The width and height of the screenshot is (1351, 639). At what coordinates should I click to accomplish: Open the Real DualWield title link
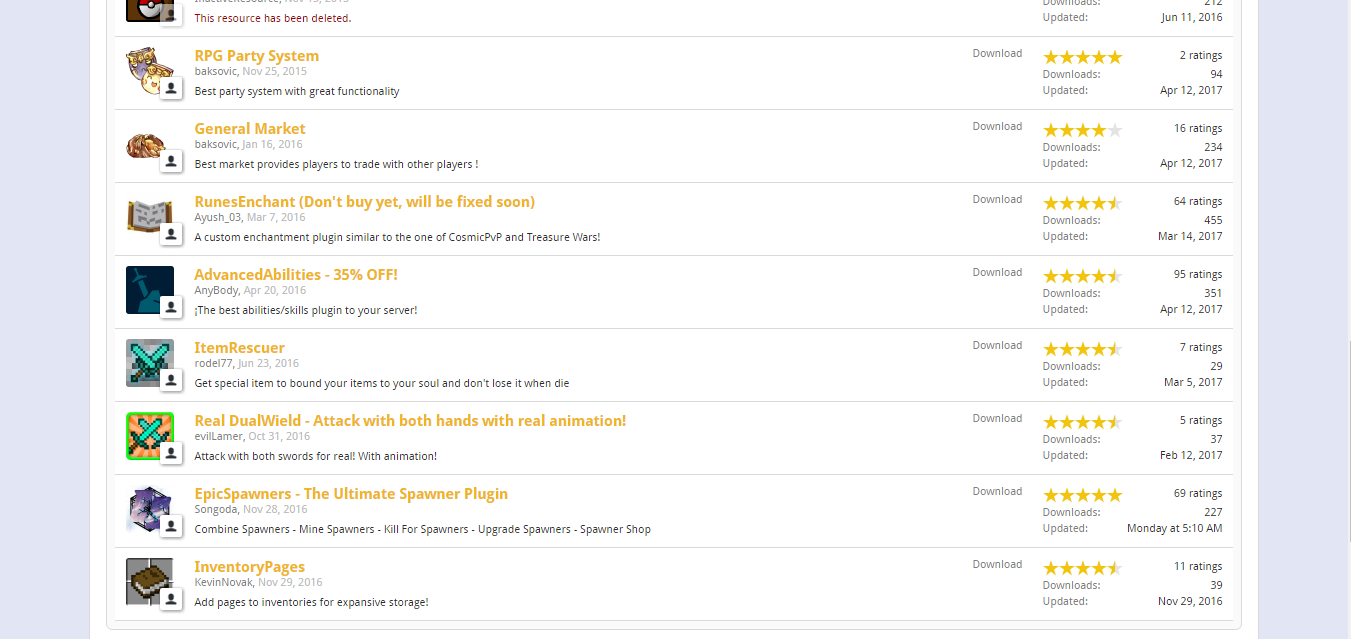tap(410, 421)
